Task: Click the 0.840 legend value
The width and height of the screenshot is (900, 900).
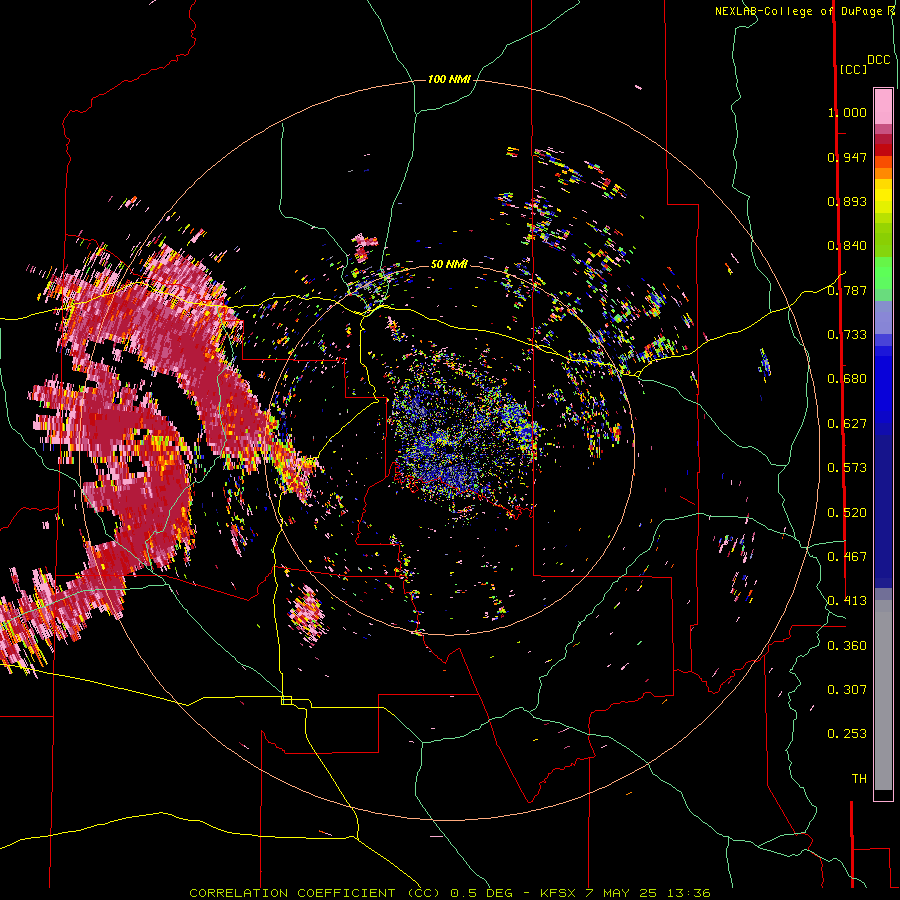Action: point(847,246)
